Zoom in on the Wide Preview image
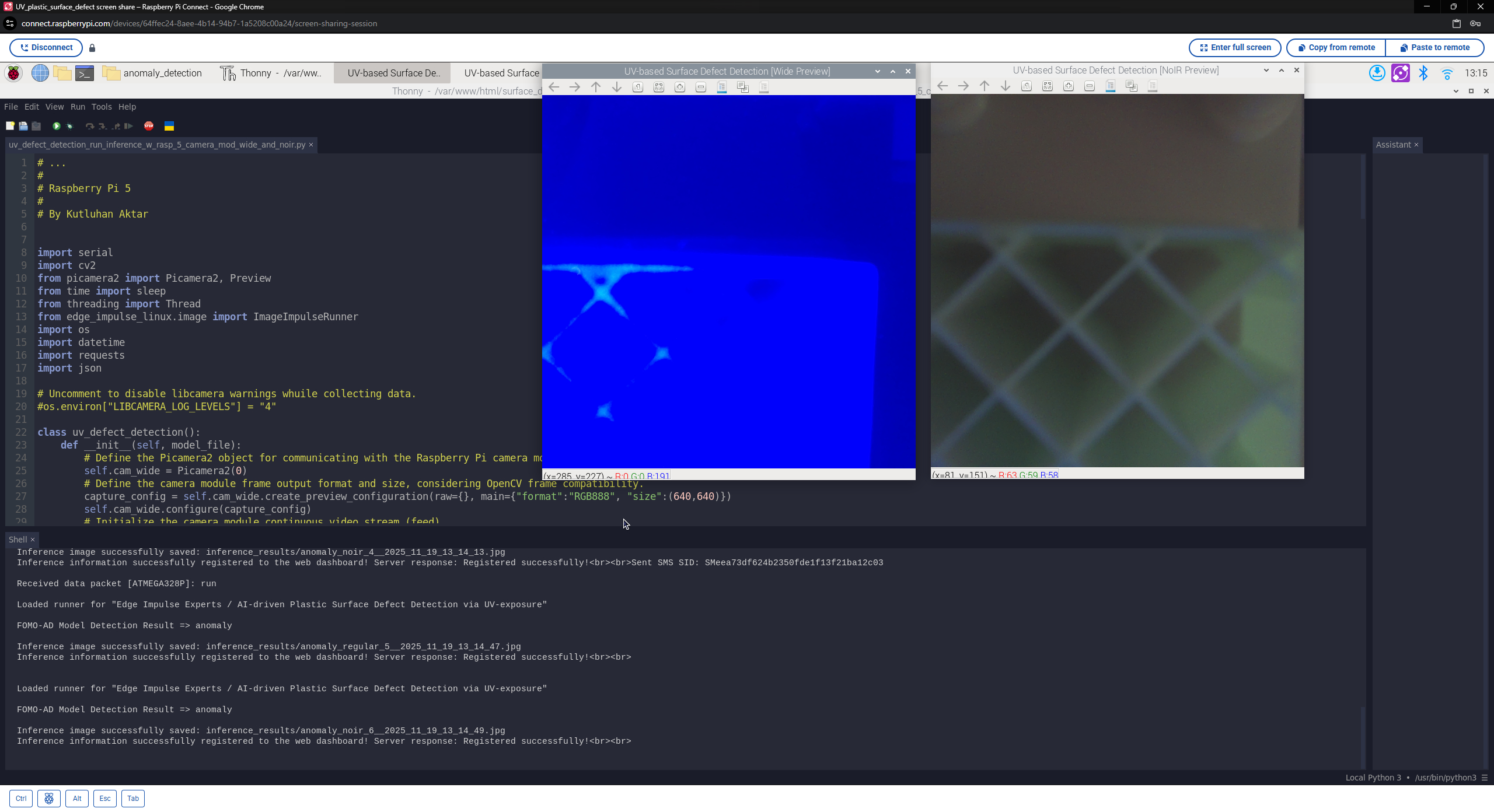1494x812 pixels. coord(679,87)
